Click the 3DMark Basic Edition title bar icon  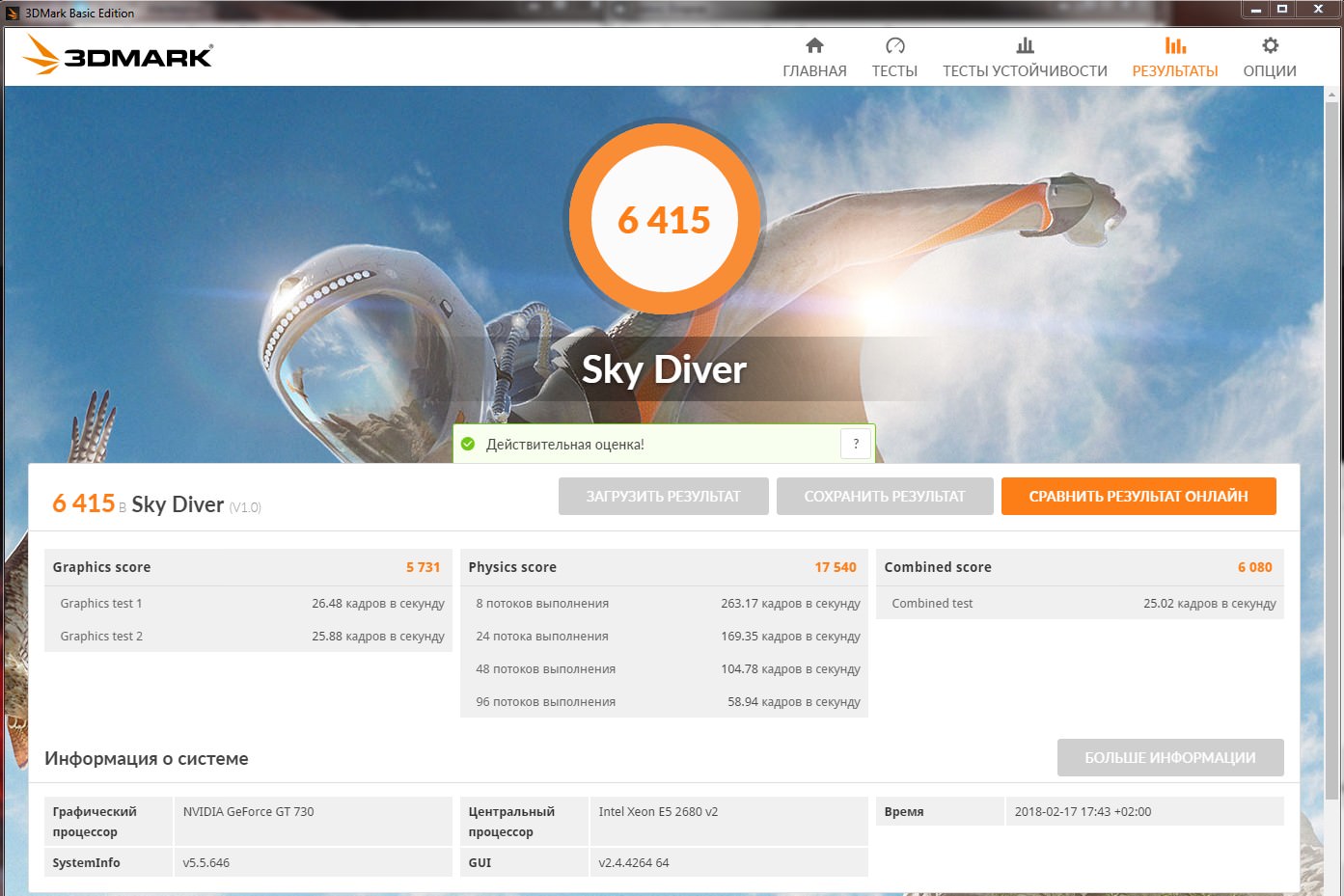coord(13,14)
